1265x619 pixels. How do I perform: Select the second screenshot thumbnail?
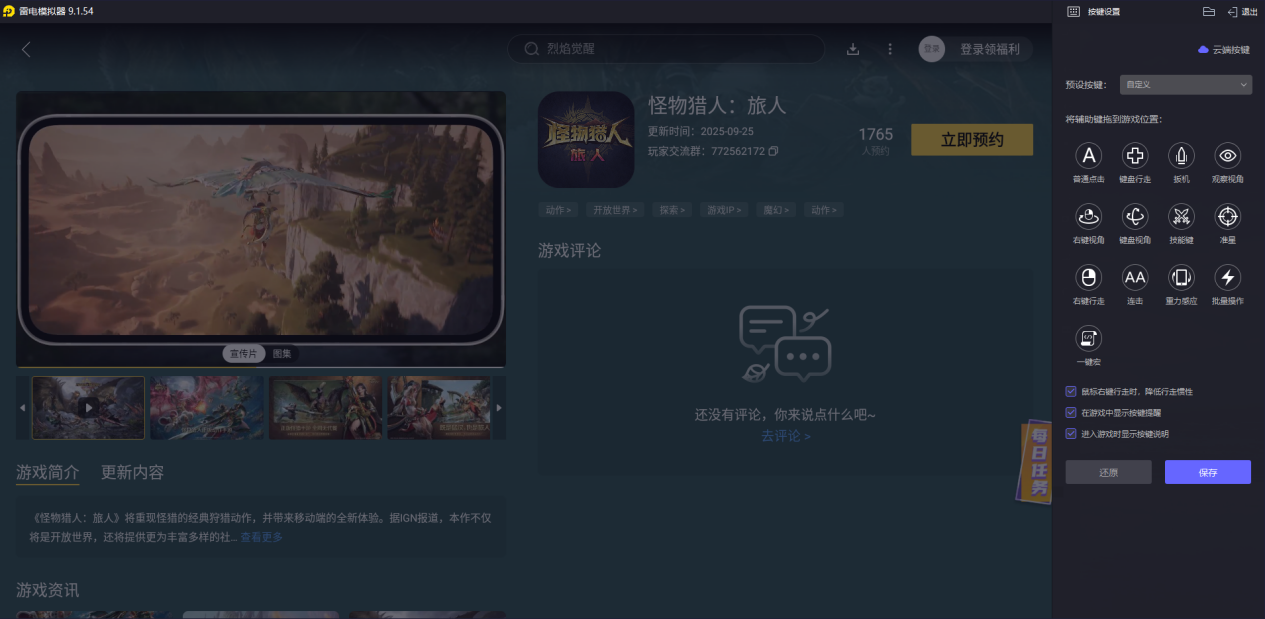pos(207,407)
